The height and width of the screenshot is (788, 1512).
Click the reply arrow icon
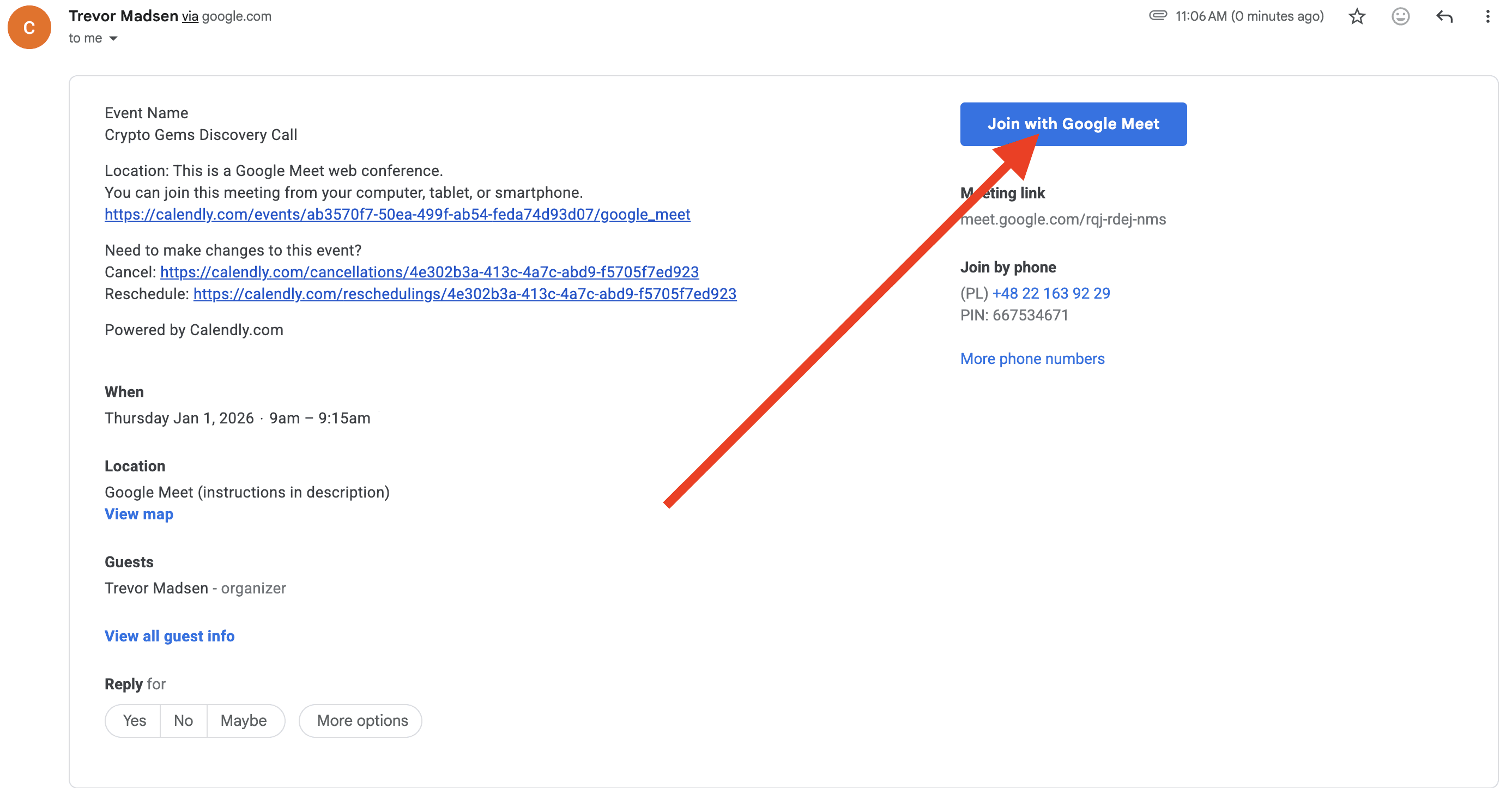click(x=1444, y=16)
